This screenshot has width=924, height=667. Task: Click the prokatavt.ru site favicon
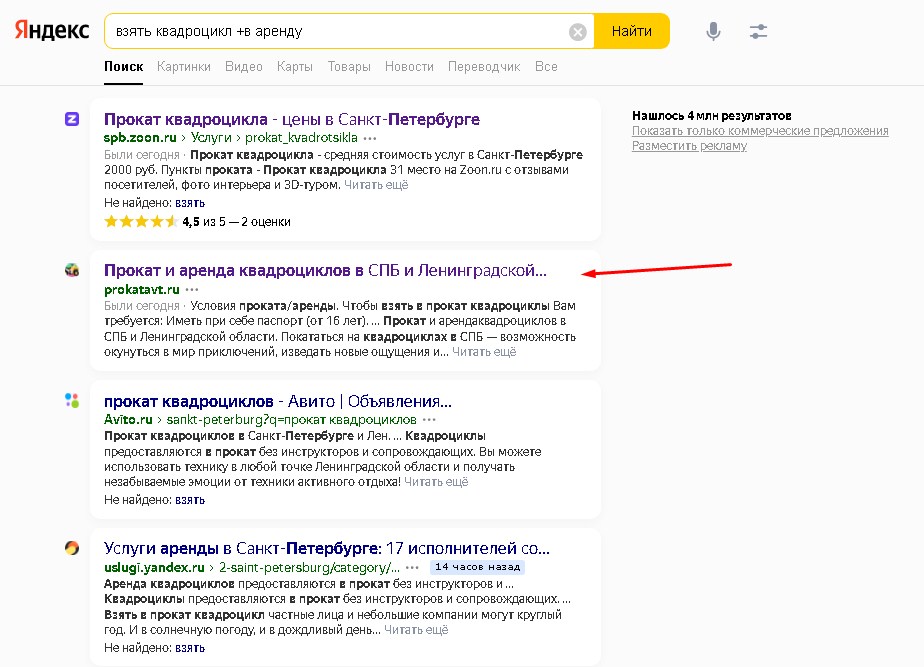click(71, 270)
